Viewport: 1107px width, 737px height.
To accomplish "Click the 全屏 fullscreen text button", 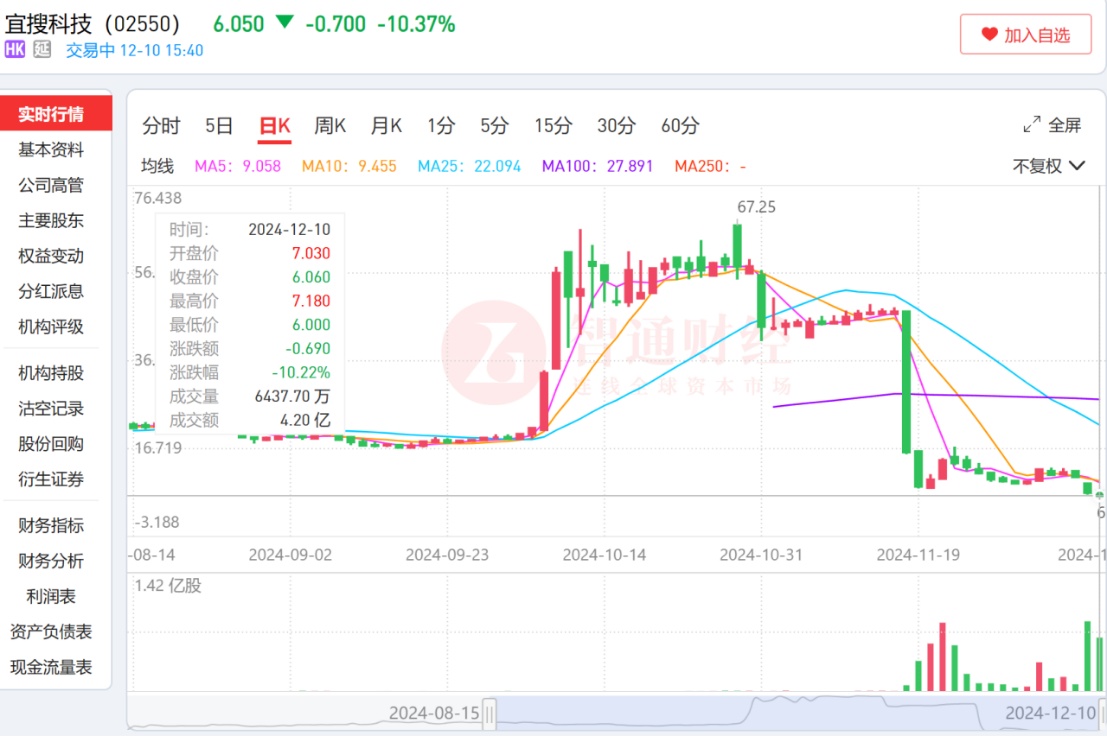I will [1064, 126].
